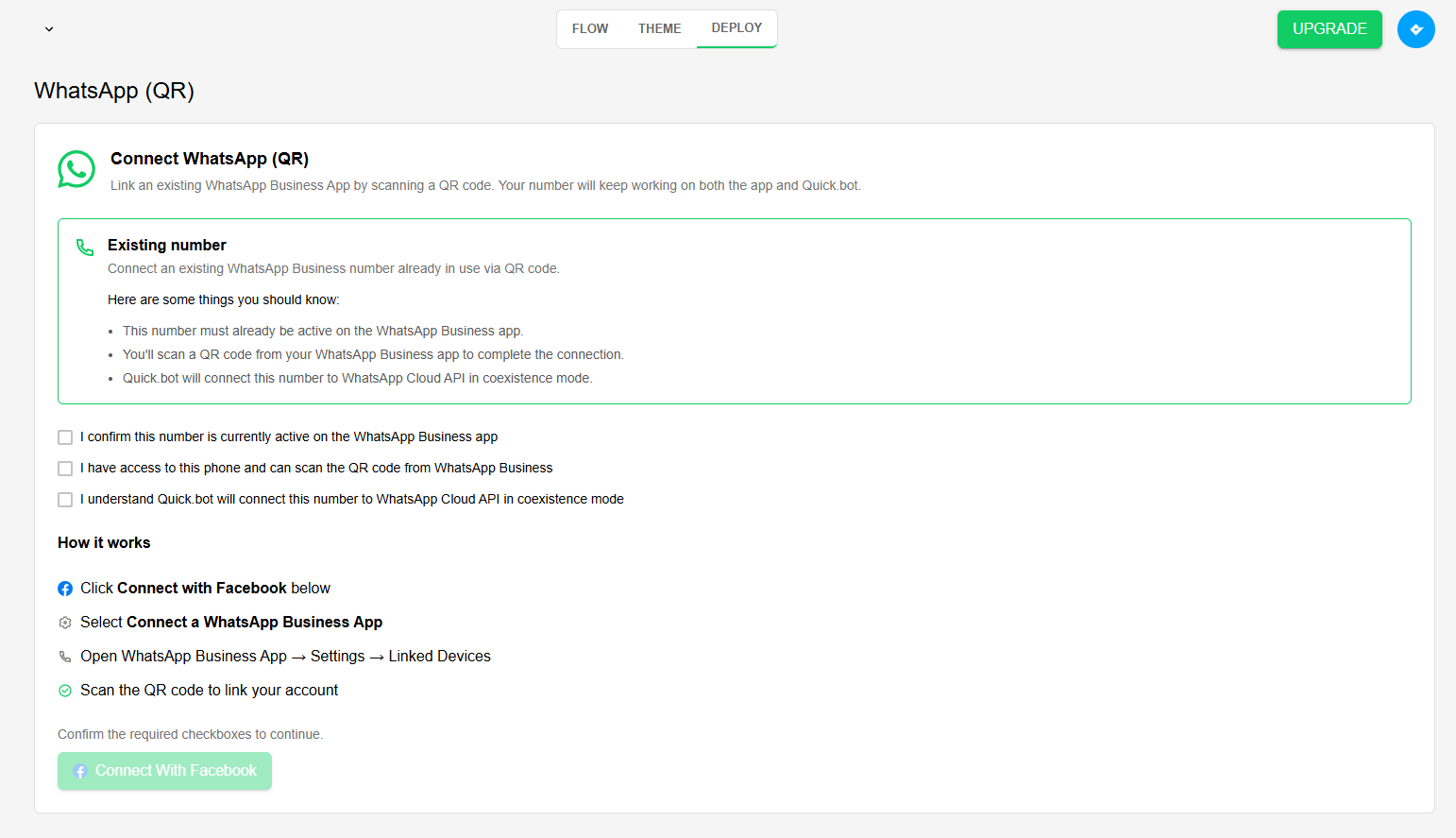Viewport: 1456px width, 838px height.
Task: Click the Facebook icon next to 'Click Connect with Facebook'
Action: tap(65, 589)
